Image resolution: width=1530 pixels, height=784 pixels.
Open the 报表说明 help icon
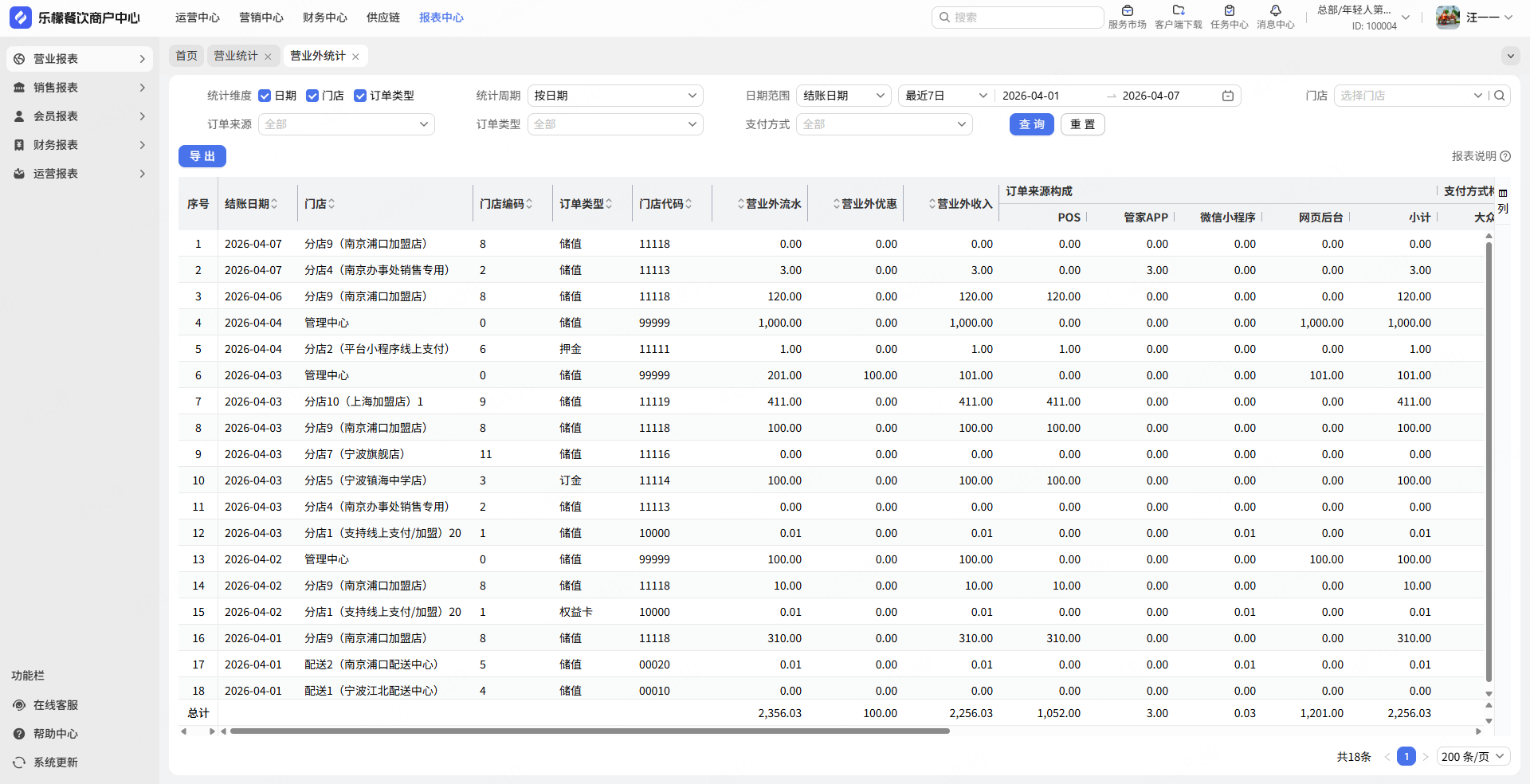click(1505, 156)
